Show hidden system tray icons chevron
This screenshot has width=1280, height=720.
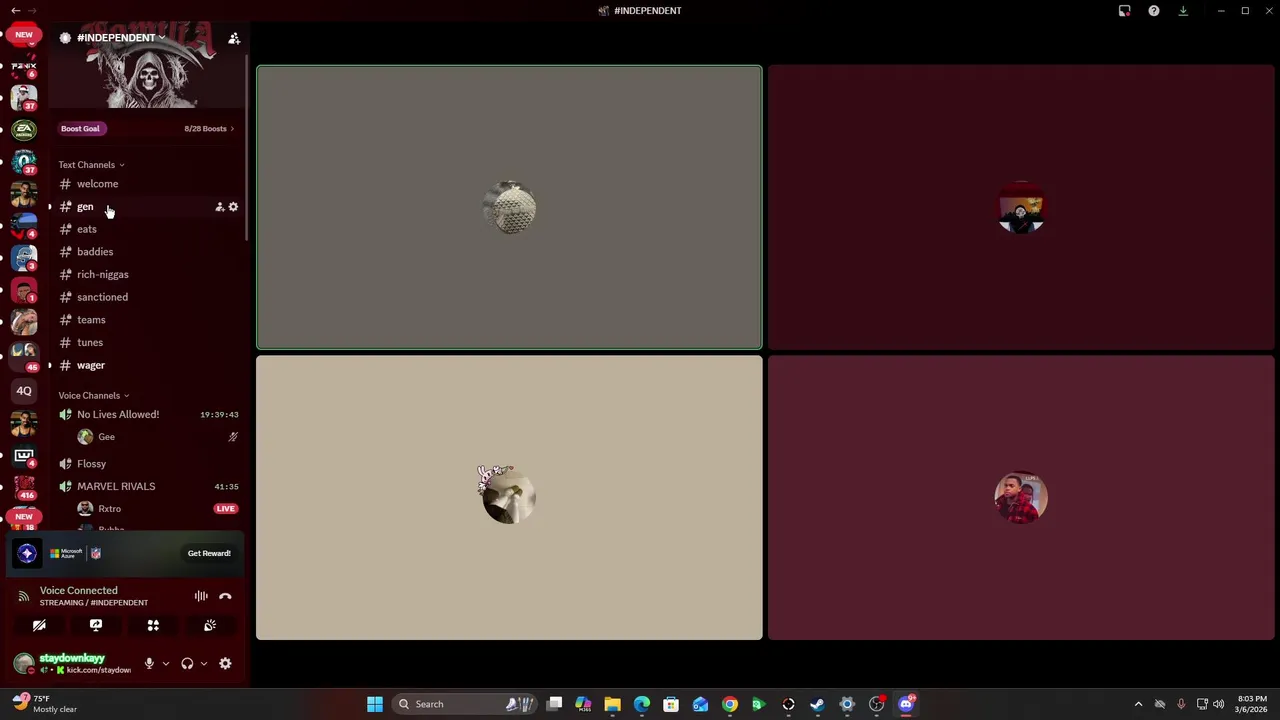[1138, 704]
